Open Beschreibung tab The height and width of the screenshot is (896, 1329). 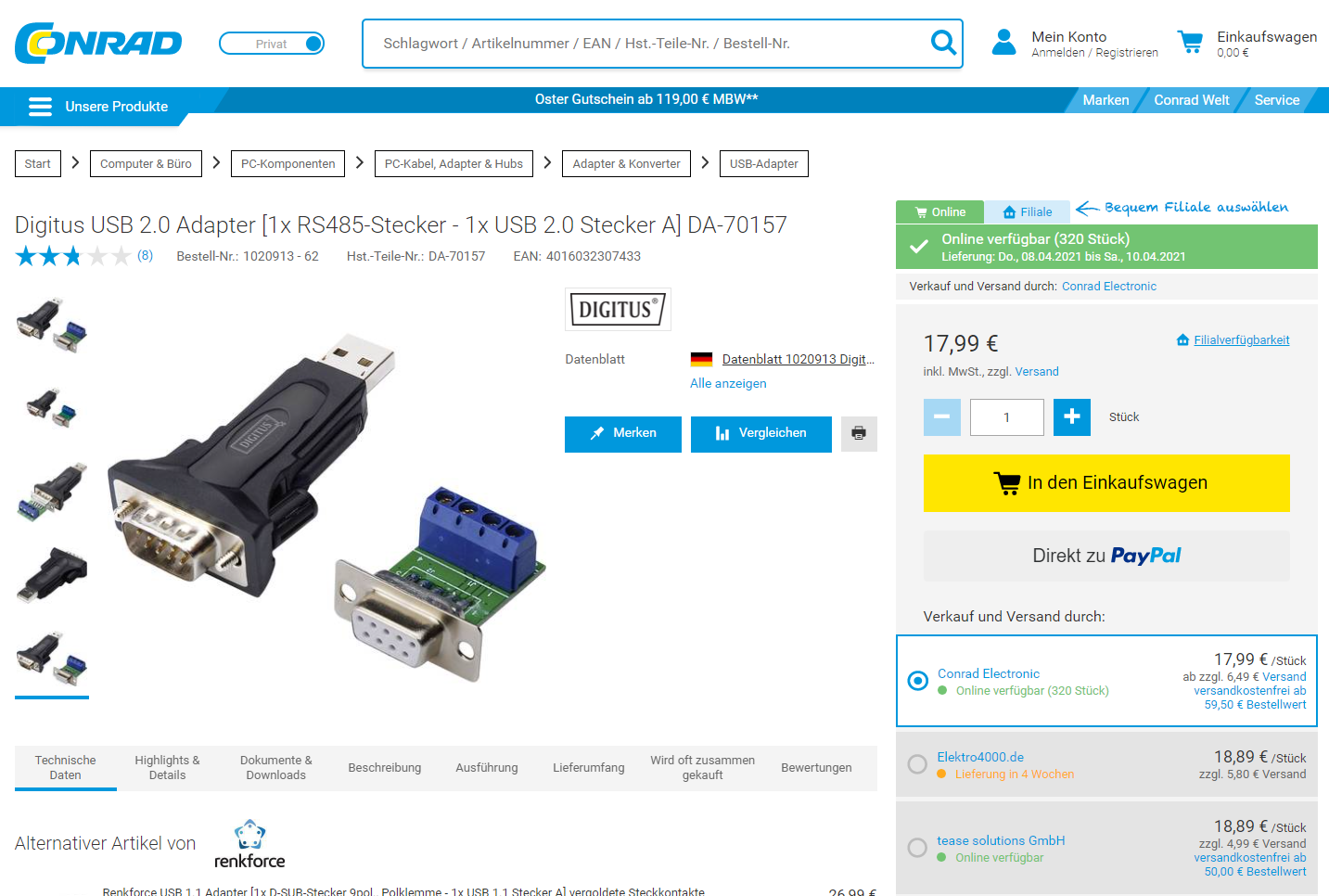point(385,768)
